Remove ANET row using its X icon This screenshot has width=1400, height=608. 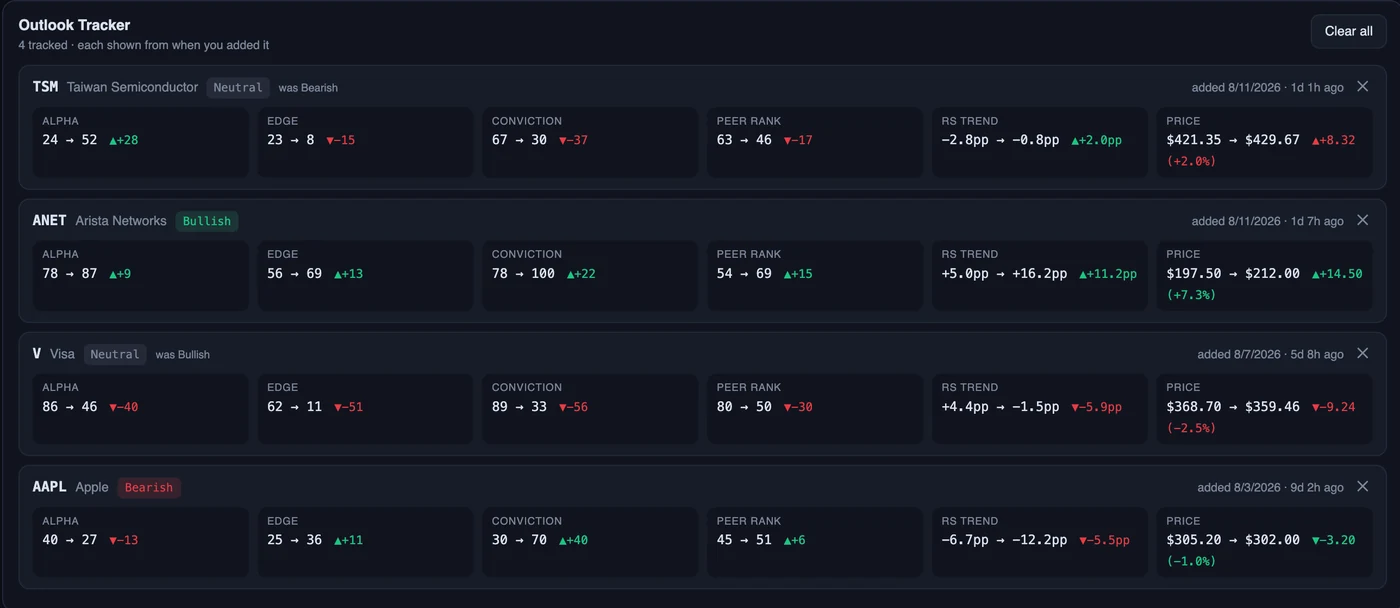[x=1362, y=220]
